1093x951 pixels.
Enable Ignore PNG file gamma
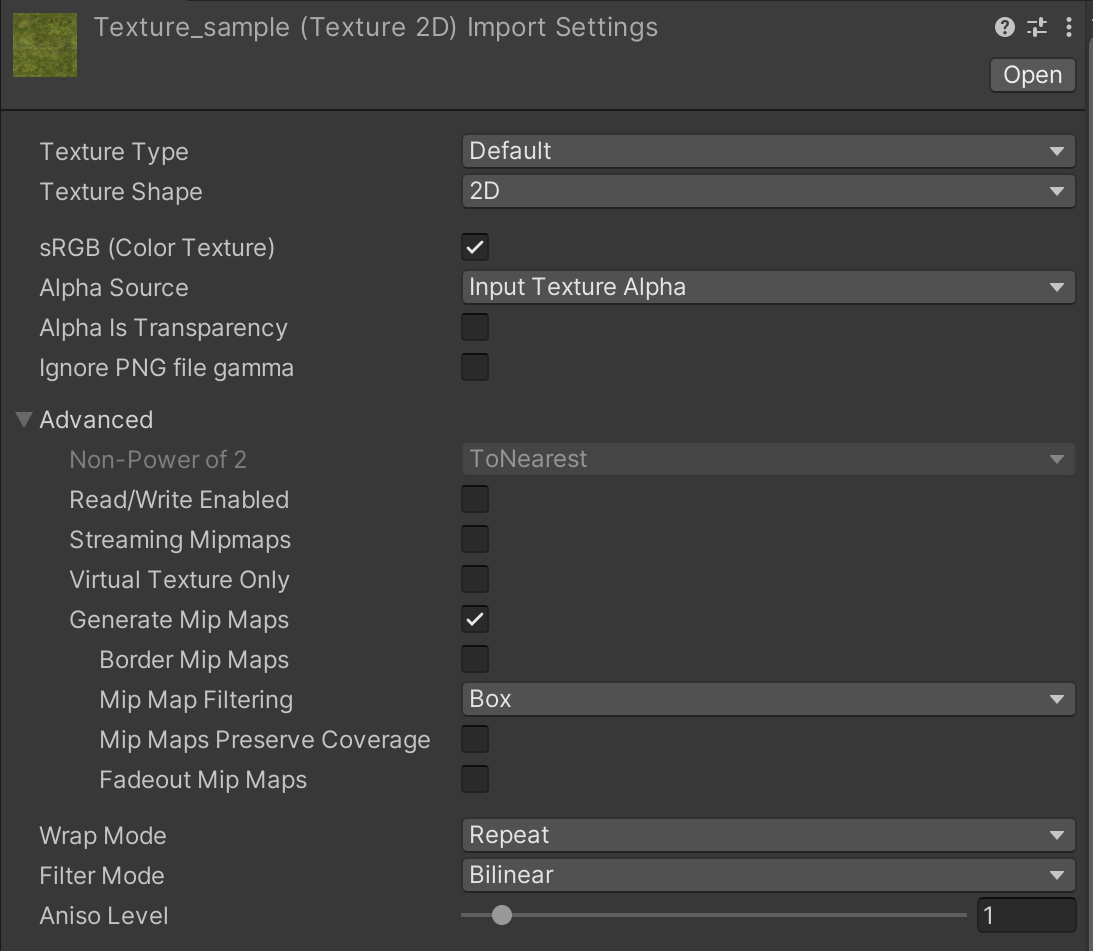pos(475,367)
